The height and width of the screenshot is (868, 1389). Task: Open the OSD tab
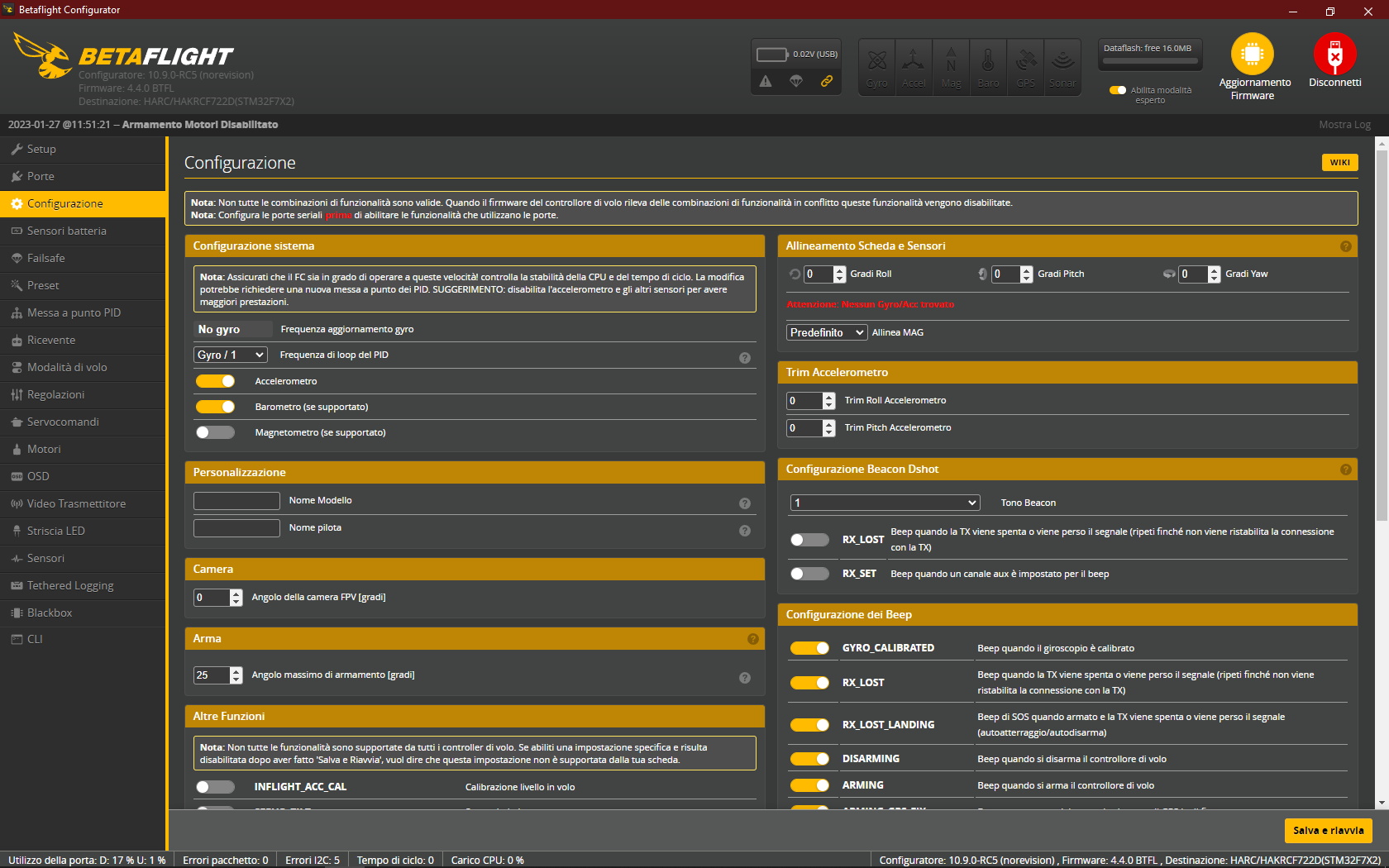pyautogui.click(x=83, y=477)
